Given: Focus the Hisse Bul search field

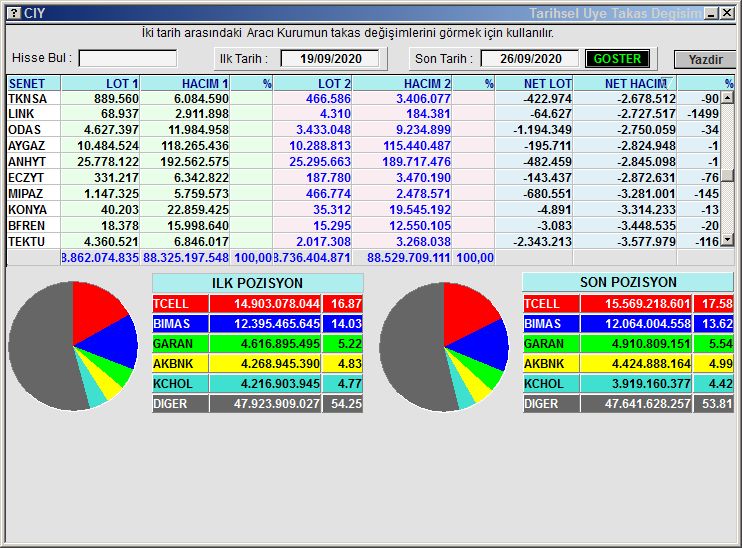Looking at the screenshot, I should click(128, 59).
